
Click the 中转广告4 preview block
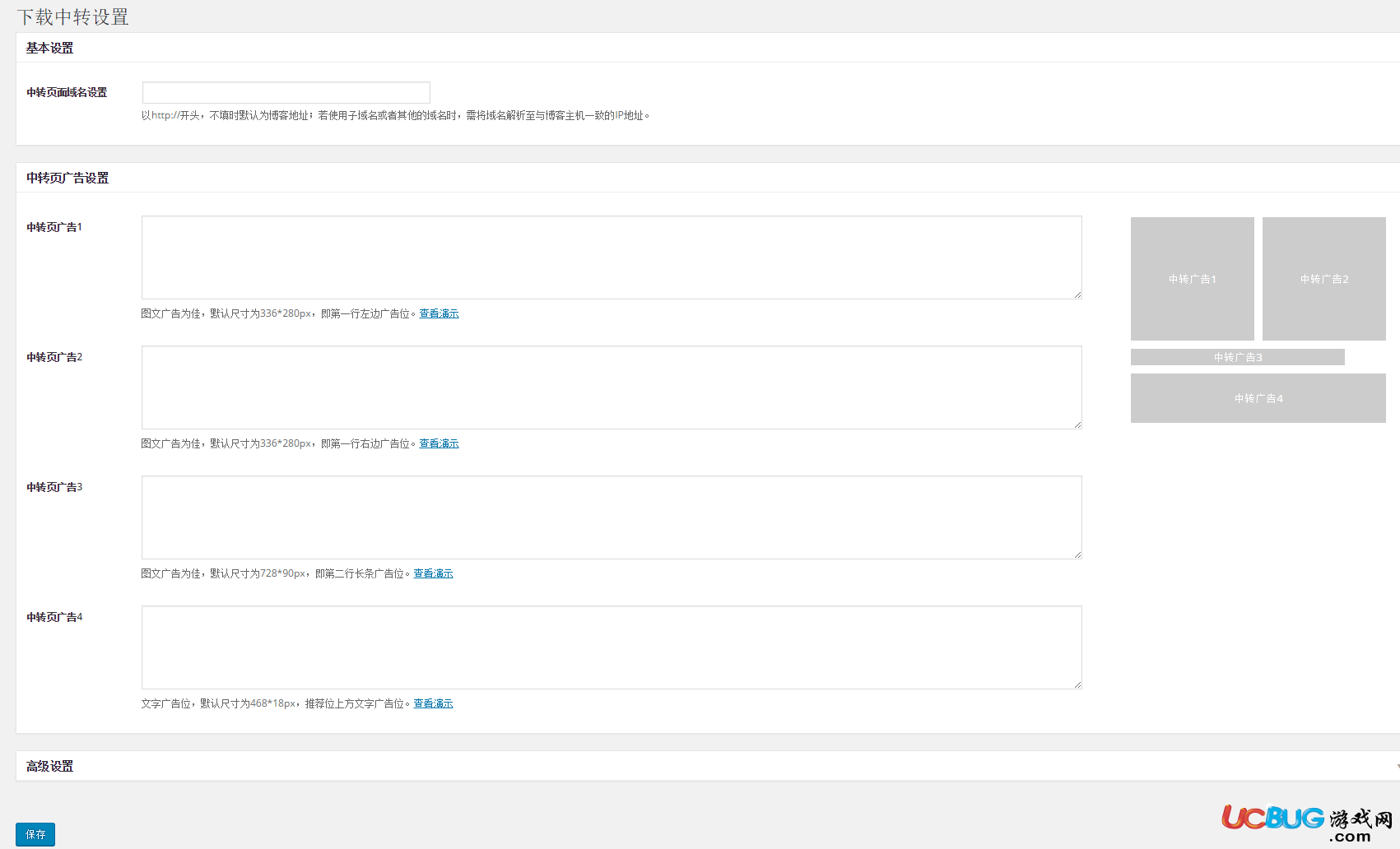click(1258, 398)
